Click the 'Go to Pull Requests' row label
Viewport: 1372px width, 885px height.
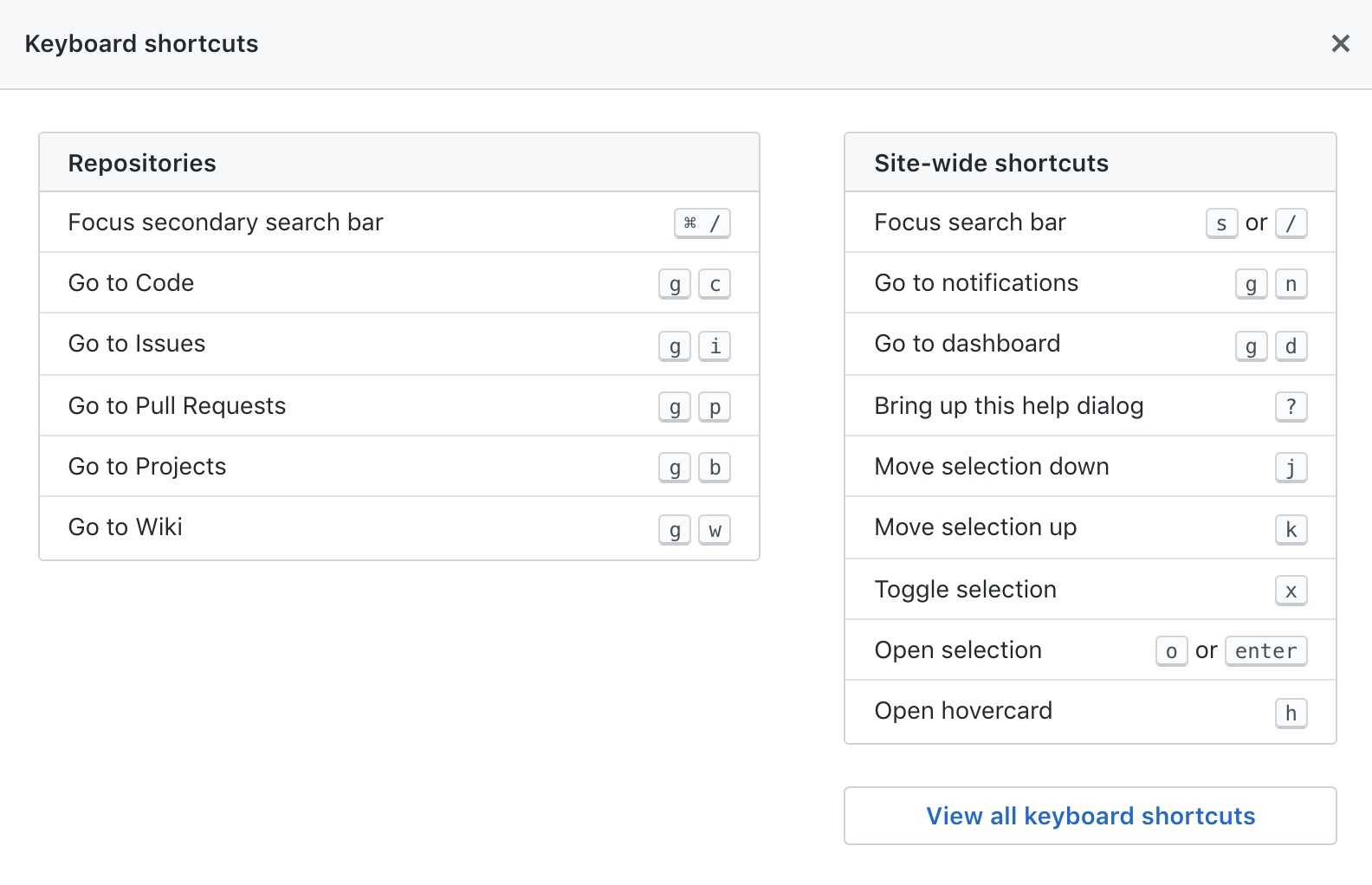pyautogui.click(x=177, y=405)
